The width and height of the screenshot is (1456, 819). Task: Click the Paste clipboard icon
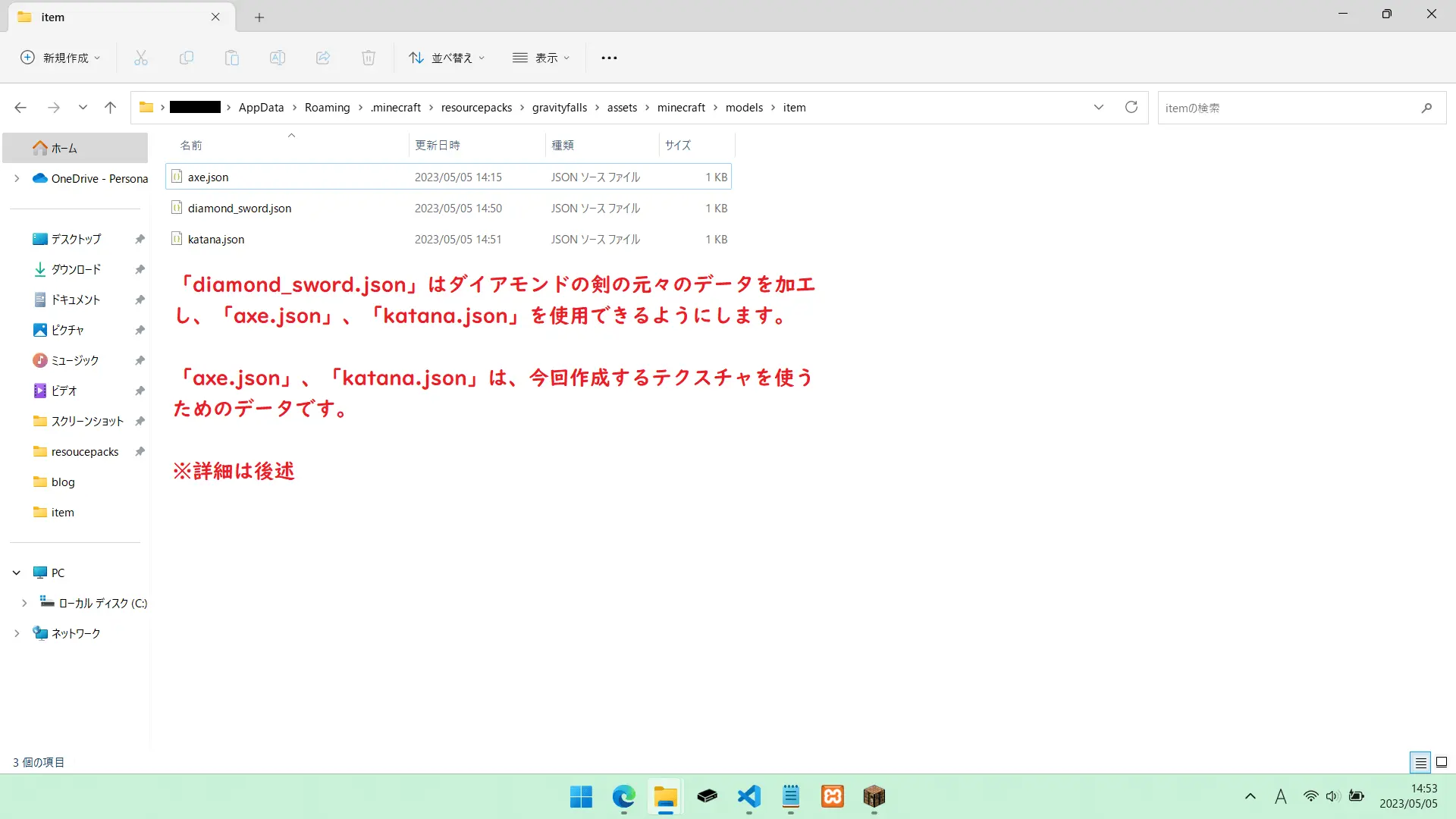(x=232, y=58)
